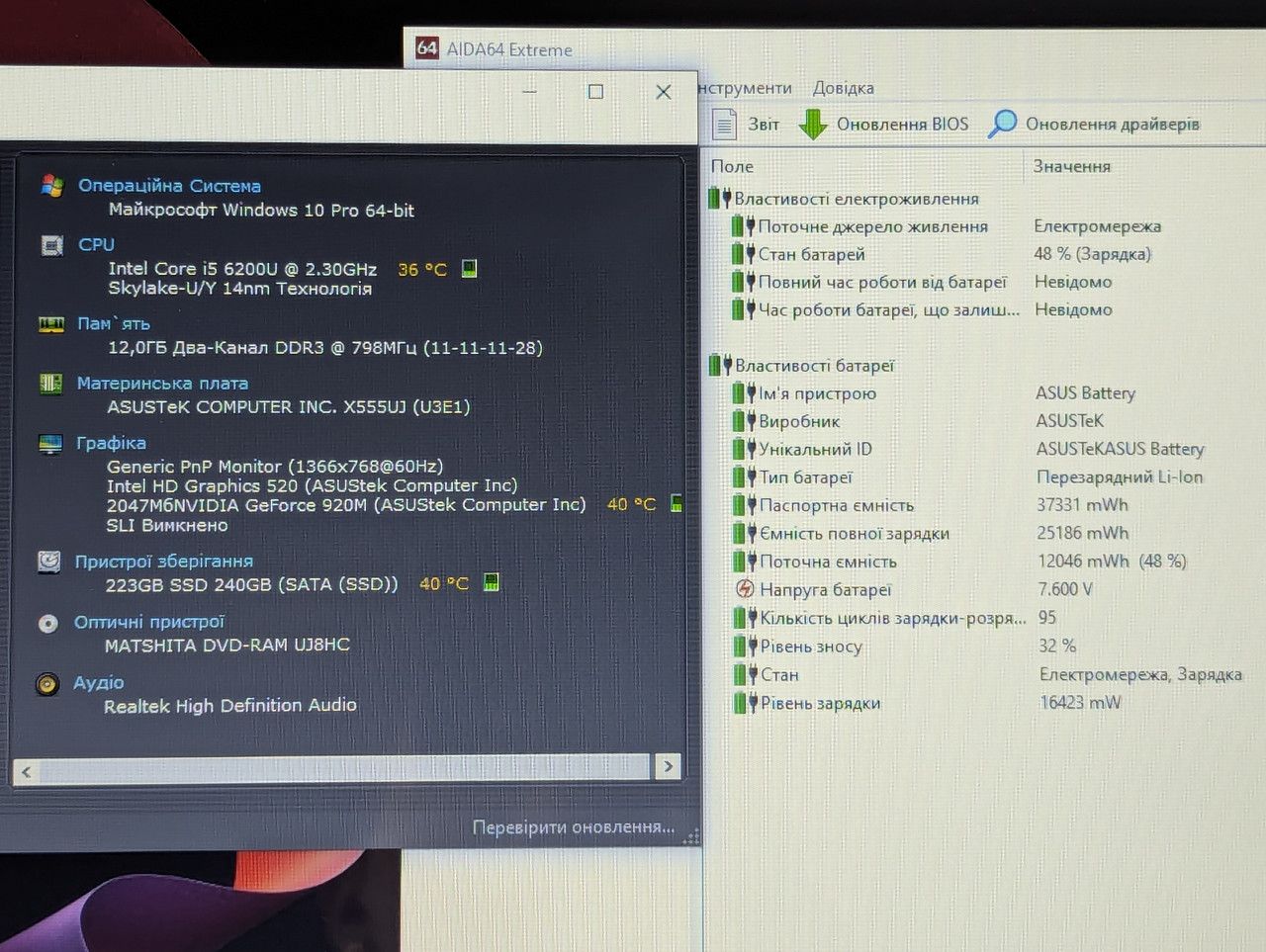Click the horizontal scrollbar track in summary window

coord(344,768)
